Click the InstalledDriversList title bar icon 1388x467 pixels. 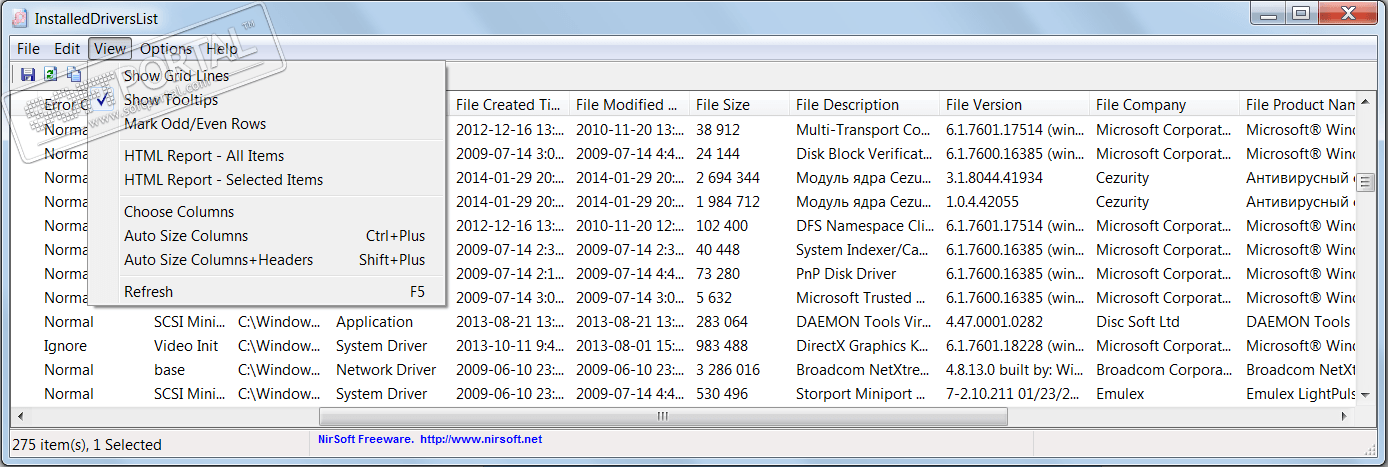19,18
